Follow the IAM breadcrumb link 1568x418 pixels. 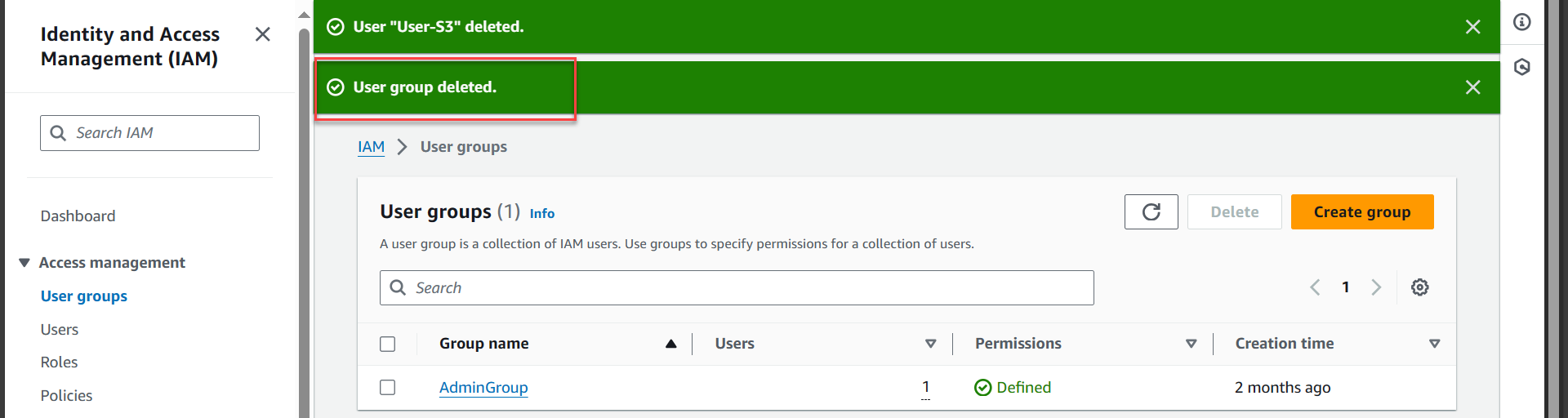tap(371, 147)
